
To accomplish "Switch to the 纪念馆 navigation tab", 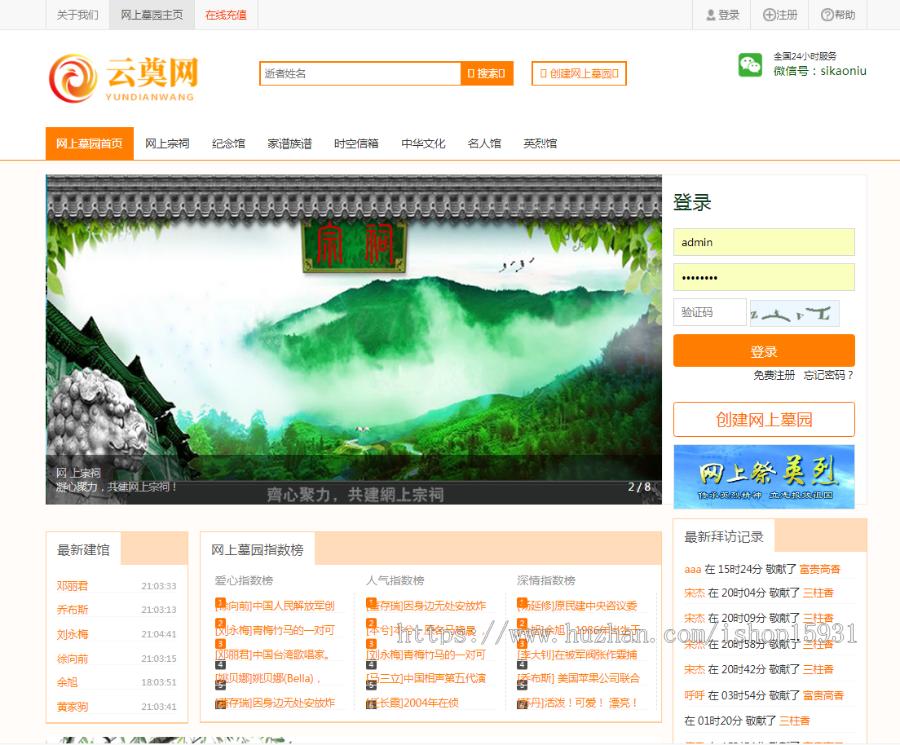I will pyautogui.click(x=228, y=143).
